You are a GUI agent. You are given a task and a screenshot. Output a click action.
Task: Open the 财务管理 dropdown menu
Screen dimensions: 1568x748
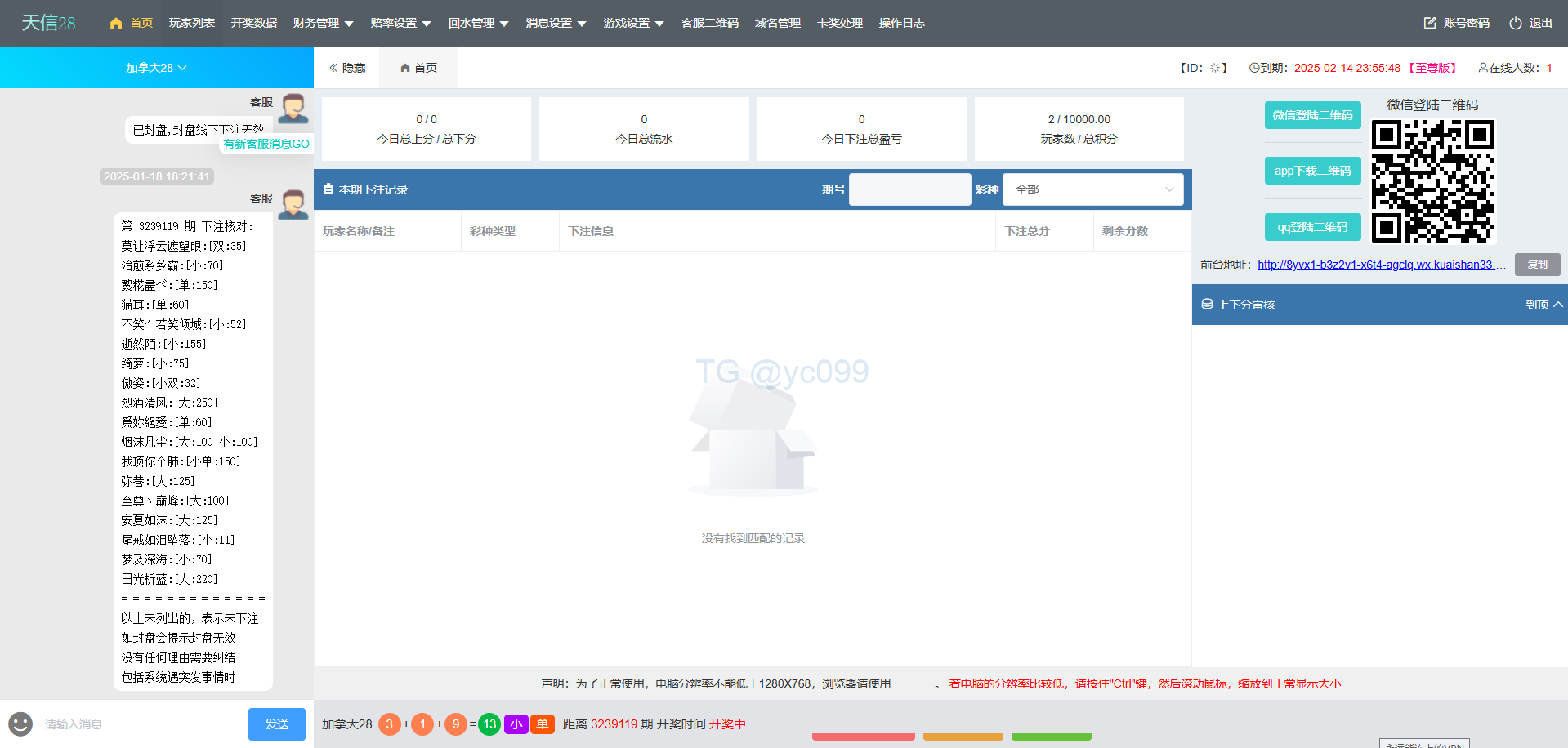click(x=323, y=23)
